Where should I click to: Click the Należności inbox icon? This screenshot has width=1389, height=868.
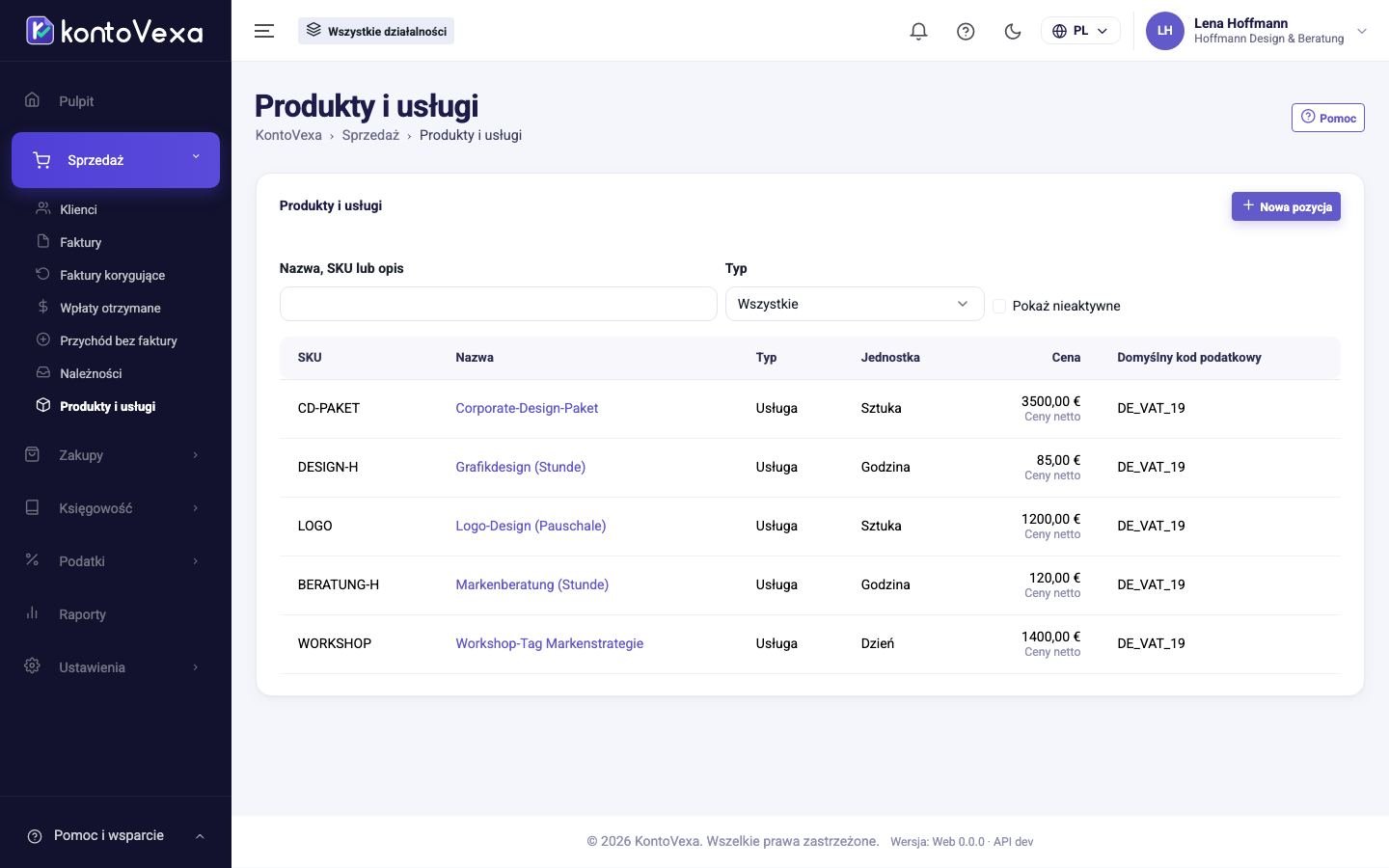tap(42, 372)
